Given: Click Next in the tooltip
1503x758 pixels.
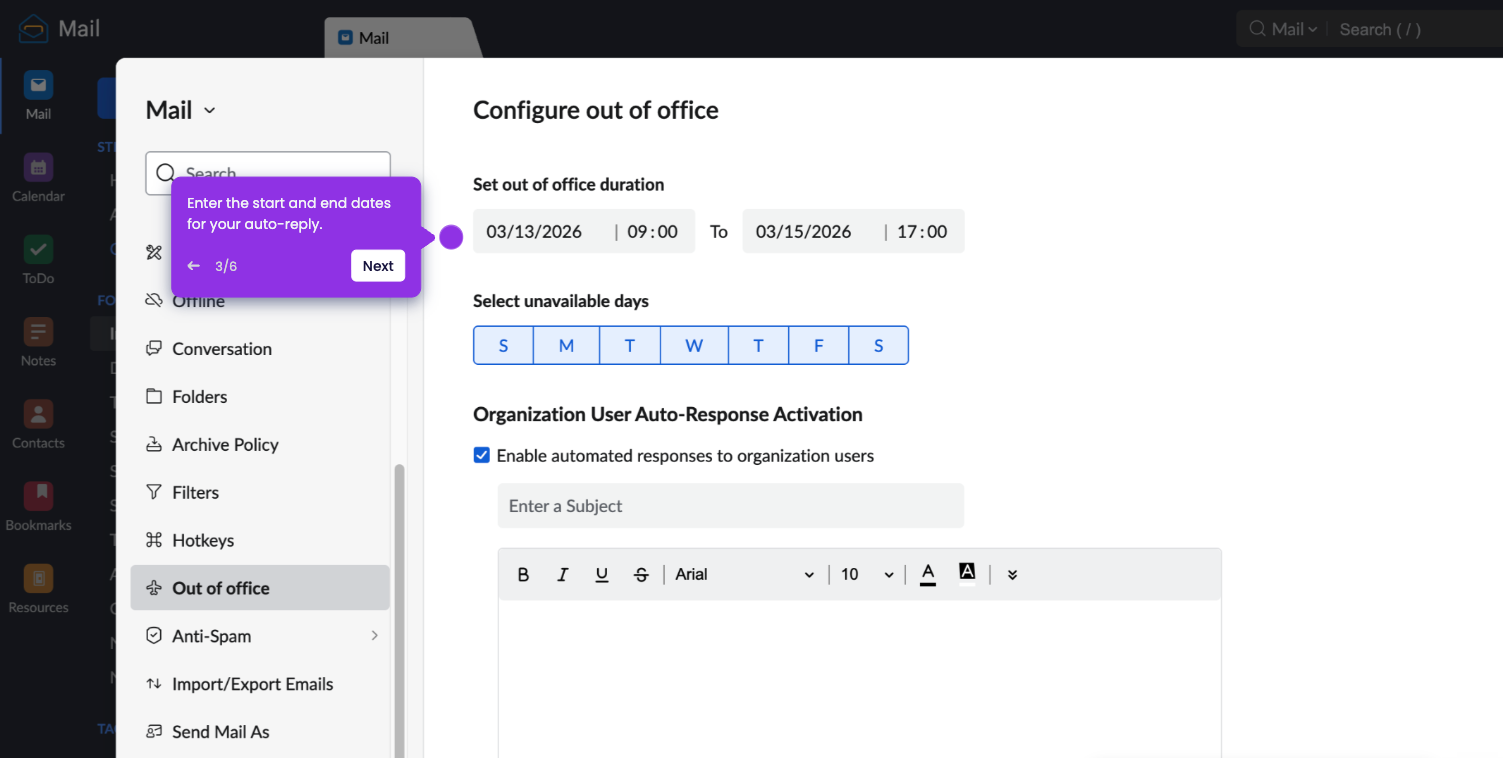Looking at the screenshot, I should click(378, 266).
